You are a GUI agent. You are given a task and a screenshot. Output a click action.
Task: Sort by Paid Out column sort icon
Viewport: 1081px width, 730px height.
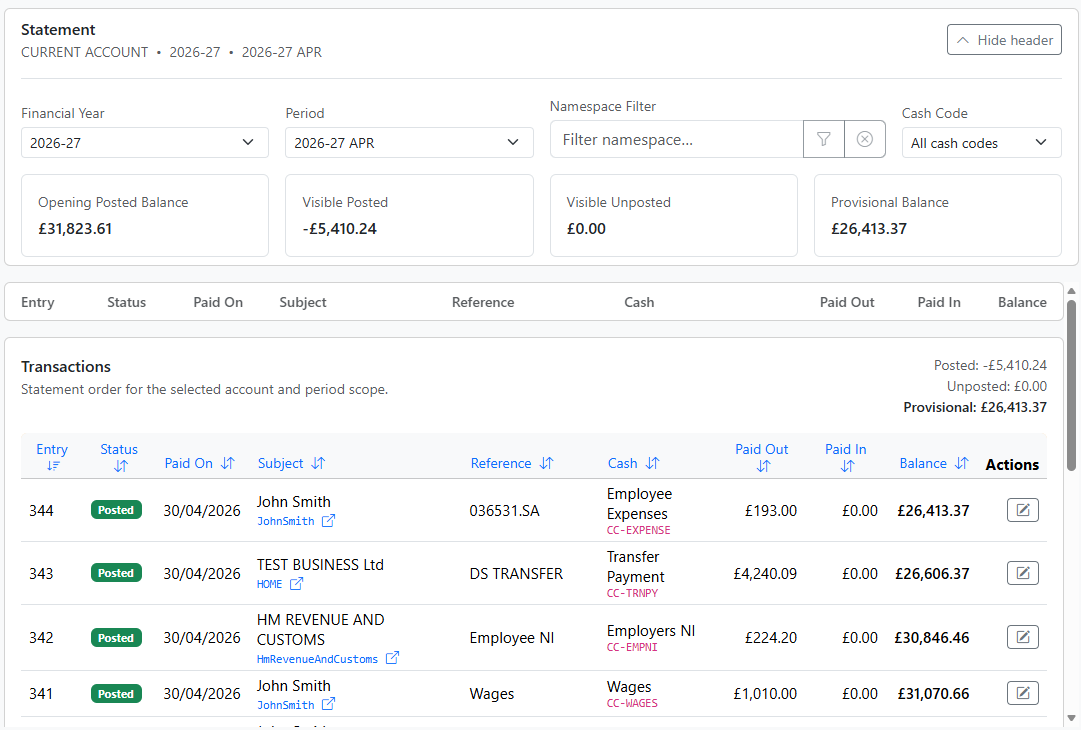coord(763,467)
